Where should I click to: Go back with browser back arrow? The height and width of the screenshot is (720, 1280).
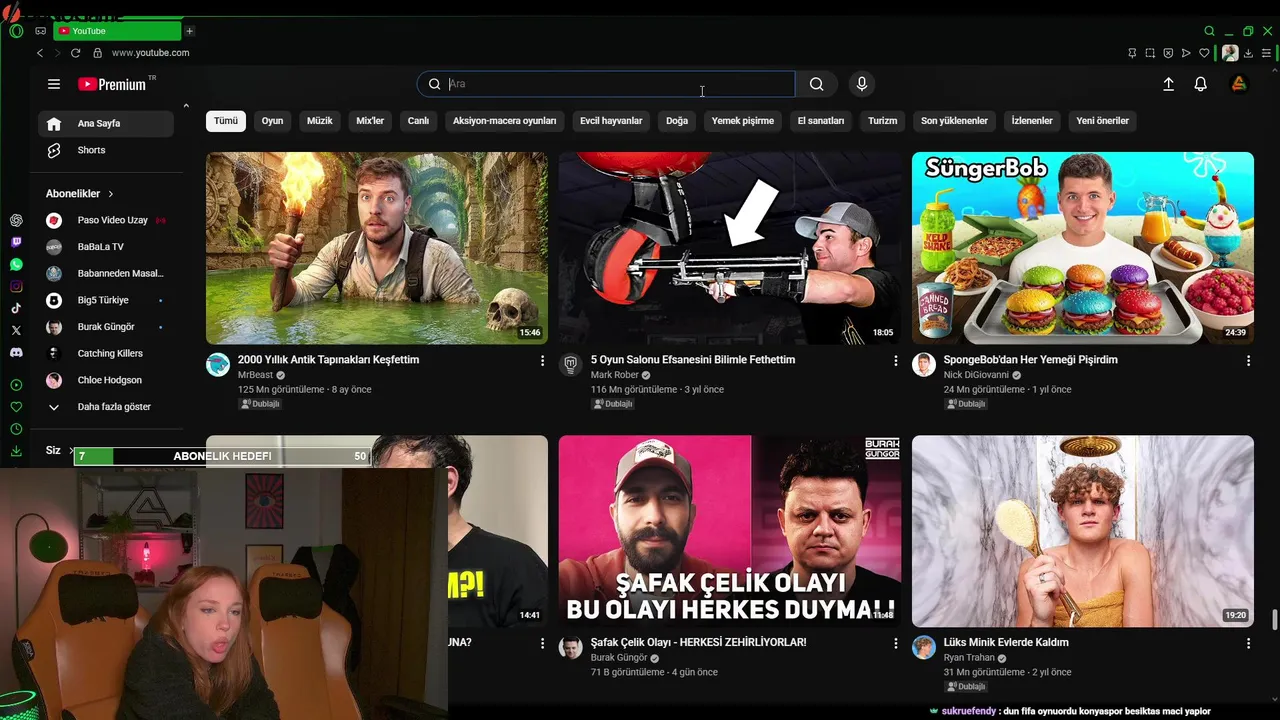(x=40, y=53)
